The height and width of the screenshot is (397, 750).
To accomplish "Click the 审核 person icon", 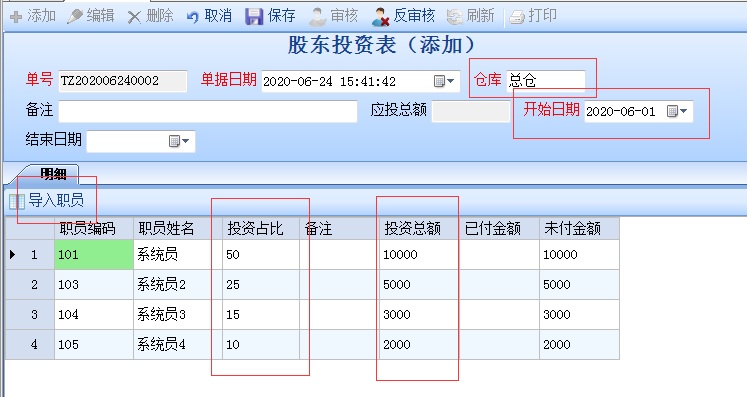I will [317, 17].
